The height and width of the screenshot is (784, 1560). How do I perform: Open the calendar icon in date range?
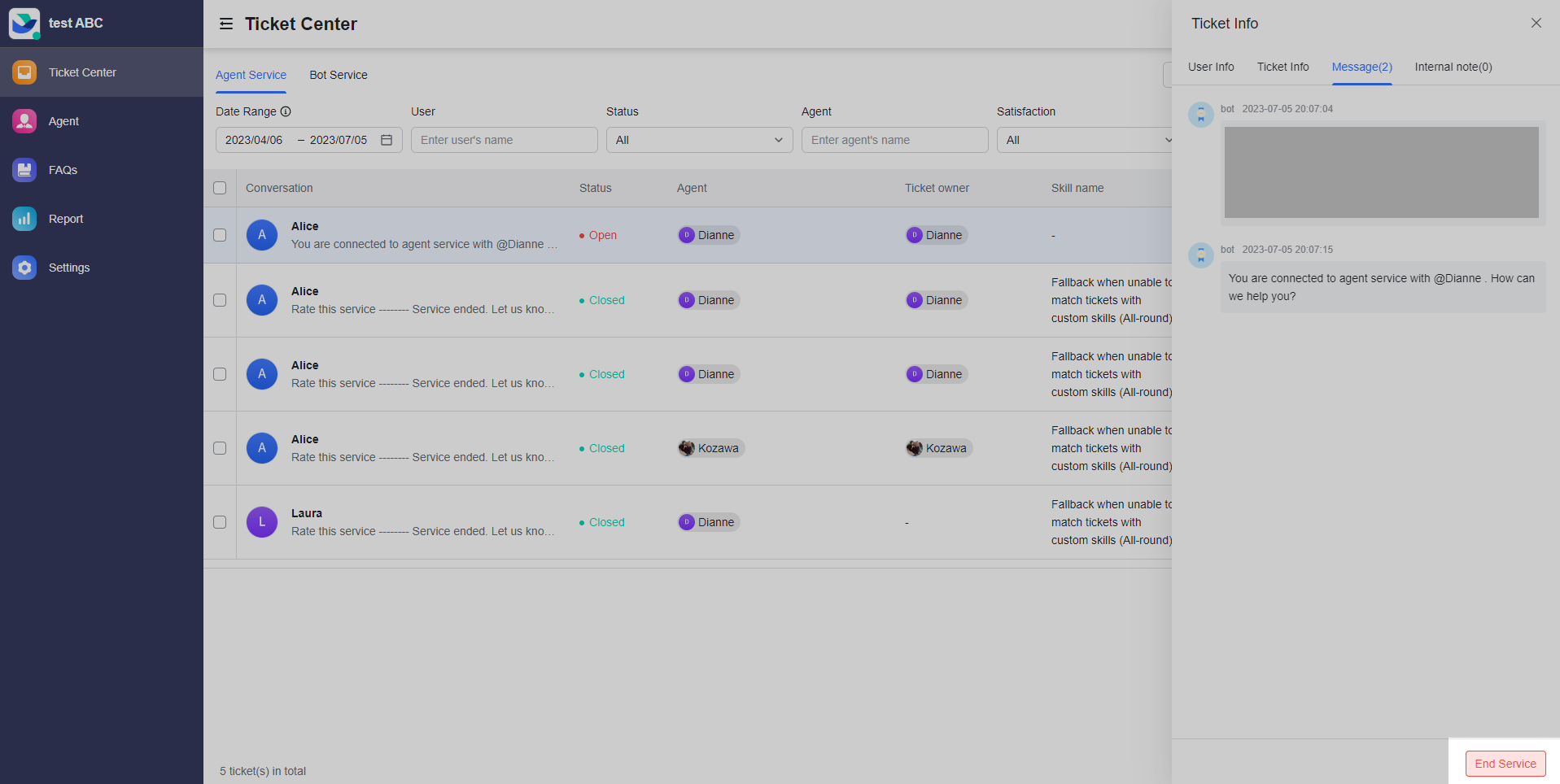tap(387, 140)
